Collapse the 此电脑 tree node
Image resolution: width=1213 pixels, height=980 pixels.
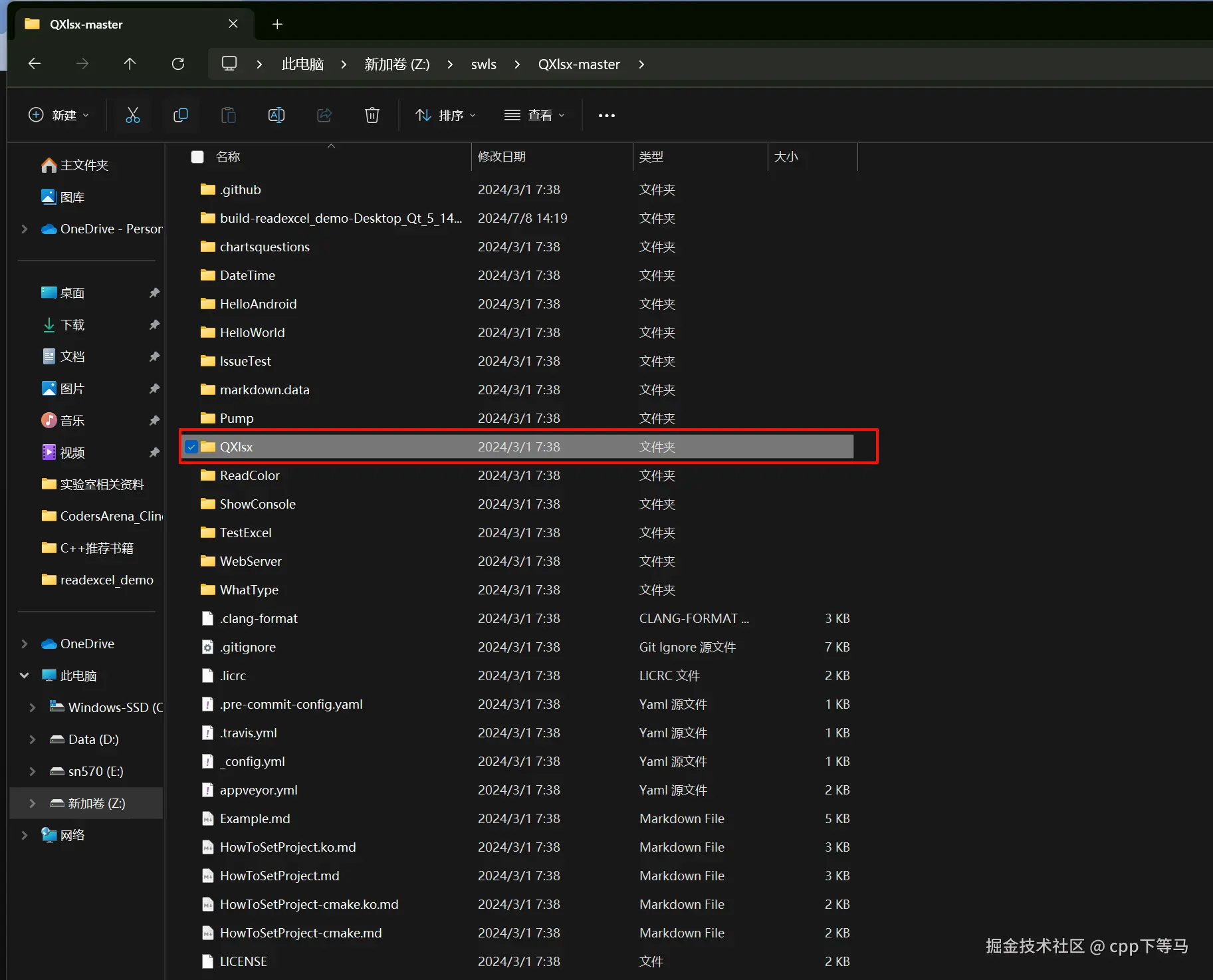pos(25,675)
